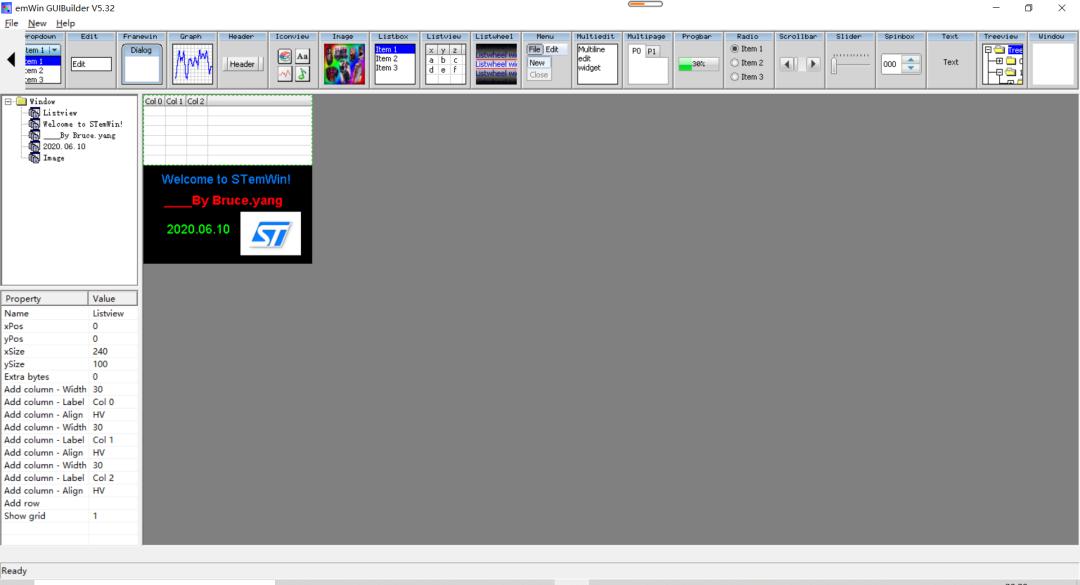Click the left arrow to scroll widget palette
1080x585 pixels.
point(11,60)
